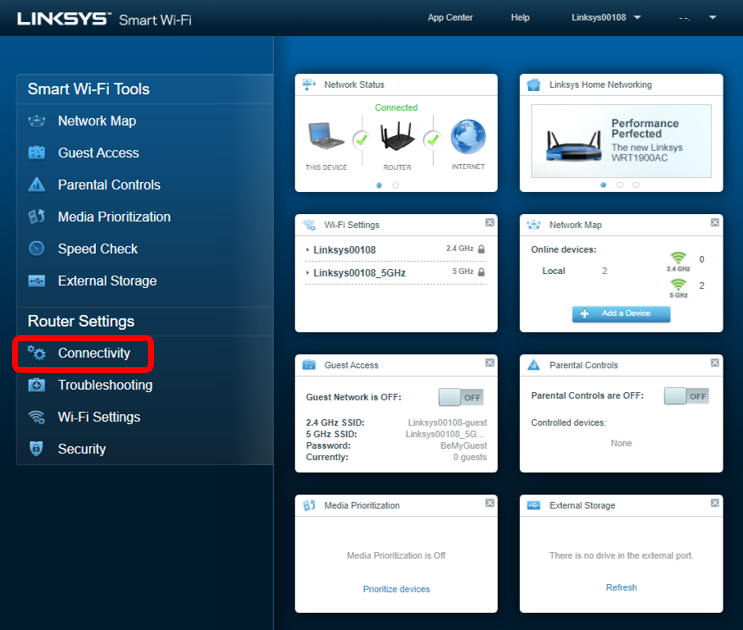Click the '0 guests' value
Screen dimensions: 743x630
[x=470, y=457]
